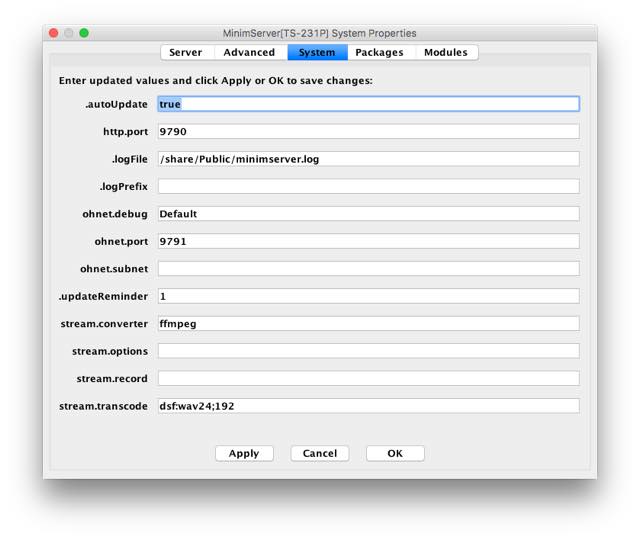This screenshot has width=640, height=540.
Task: Click the .updateReminder field showing 1
Action: (x=369, y=296)
